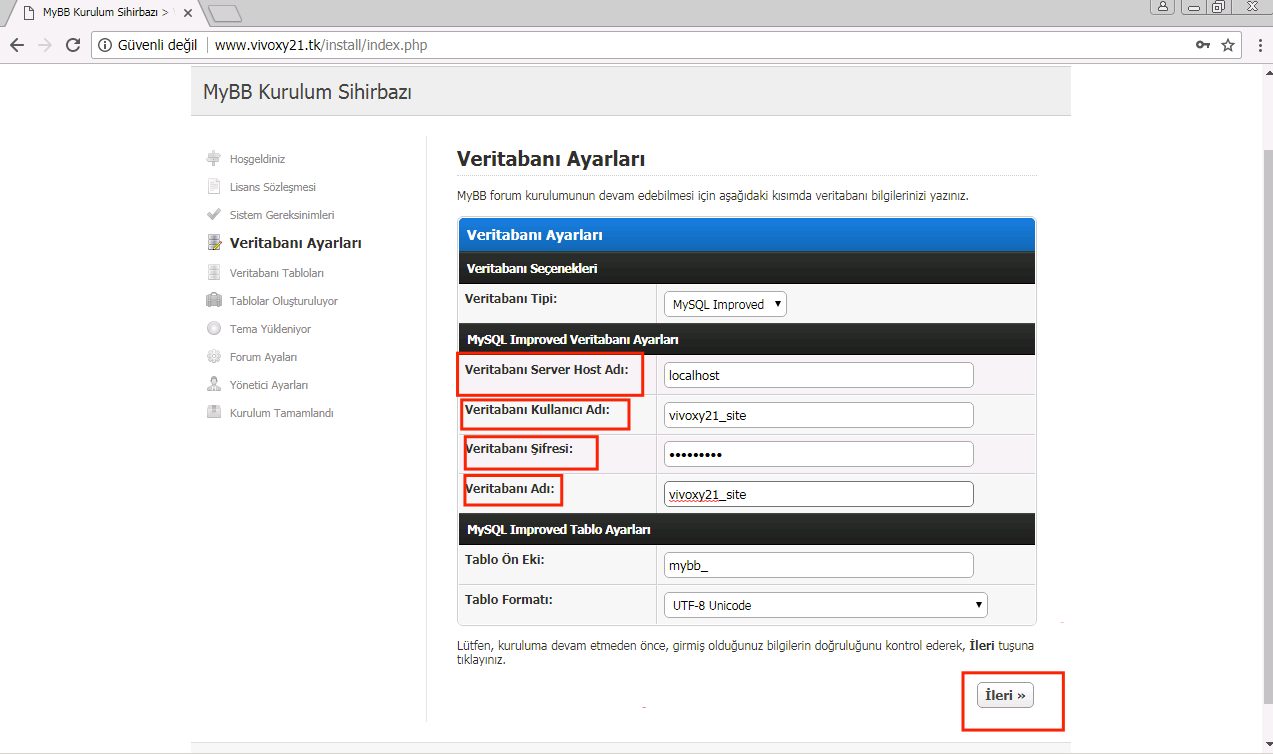This screenshot has width=1273, height=754.
Task: Open Tablo Formatı UTF-8 Unicode dropdown
Action: tap(825, 605)
